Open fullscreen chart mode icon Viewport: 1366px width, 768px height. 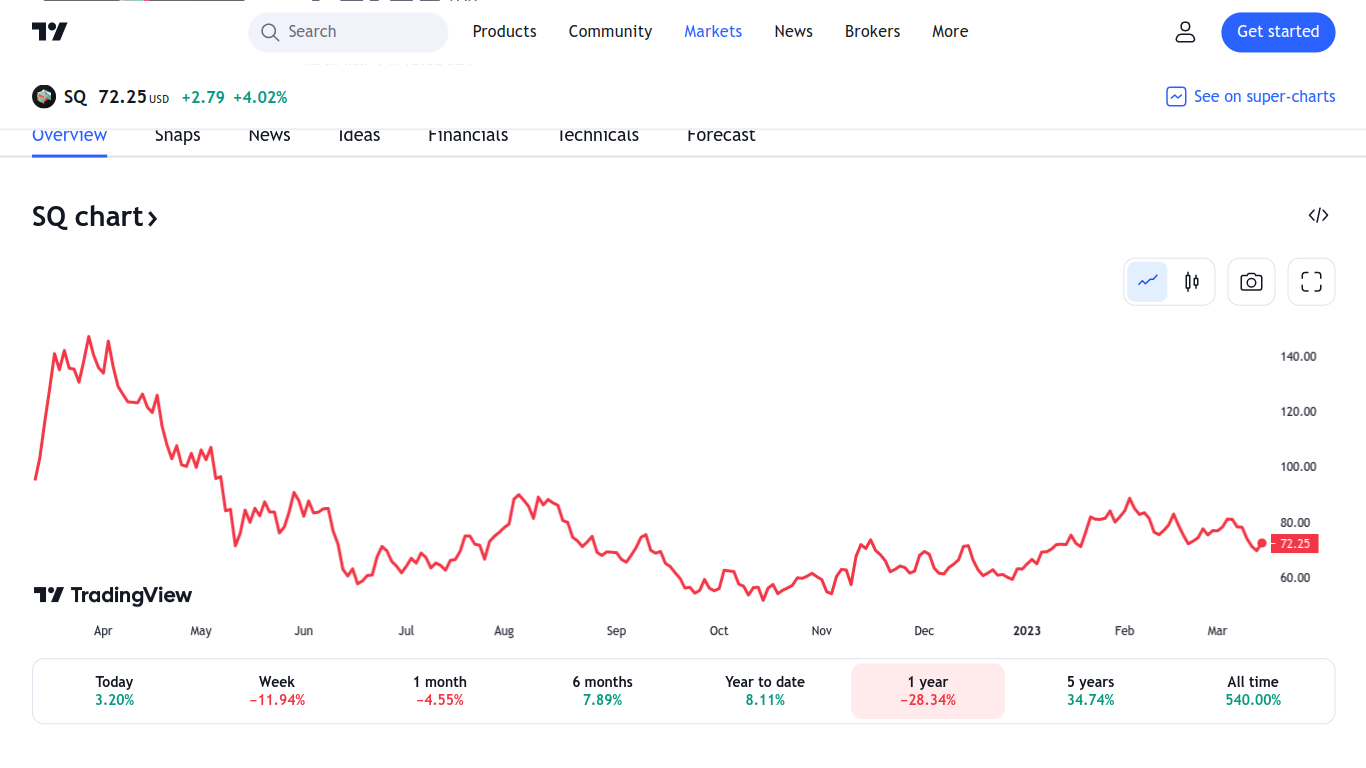click(1311, 282)
